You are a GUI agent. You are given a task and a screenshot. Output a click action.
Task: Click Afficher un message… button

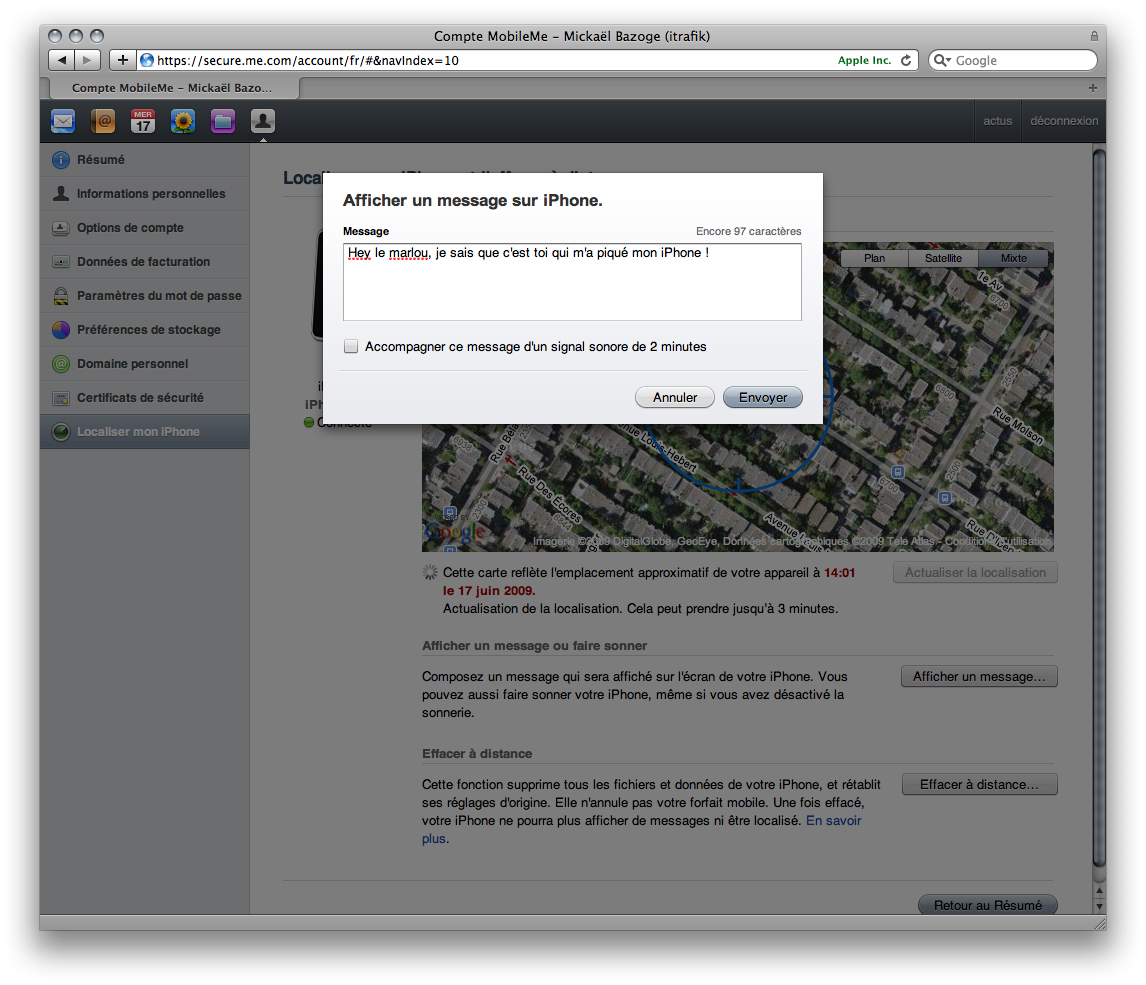[979, 677]
